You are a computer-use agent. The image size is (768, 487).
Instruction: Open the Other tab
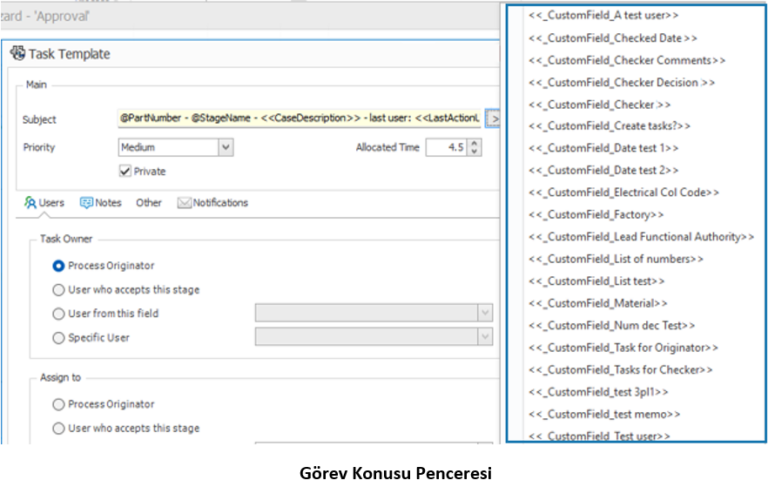pos(148,203)
